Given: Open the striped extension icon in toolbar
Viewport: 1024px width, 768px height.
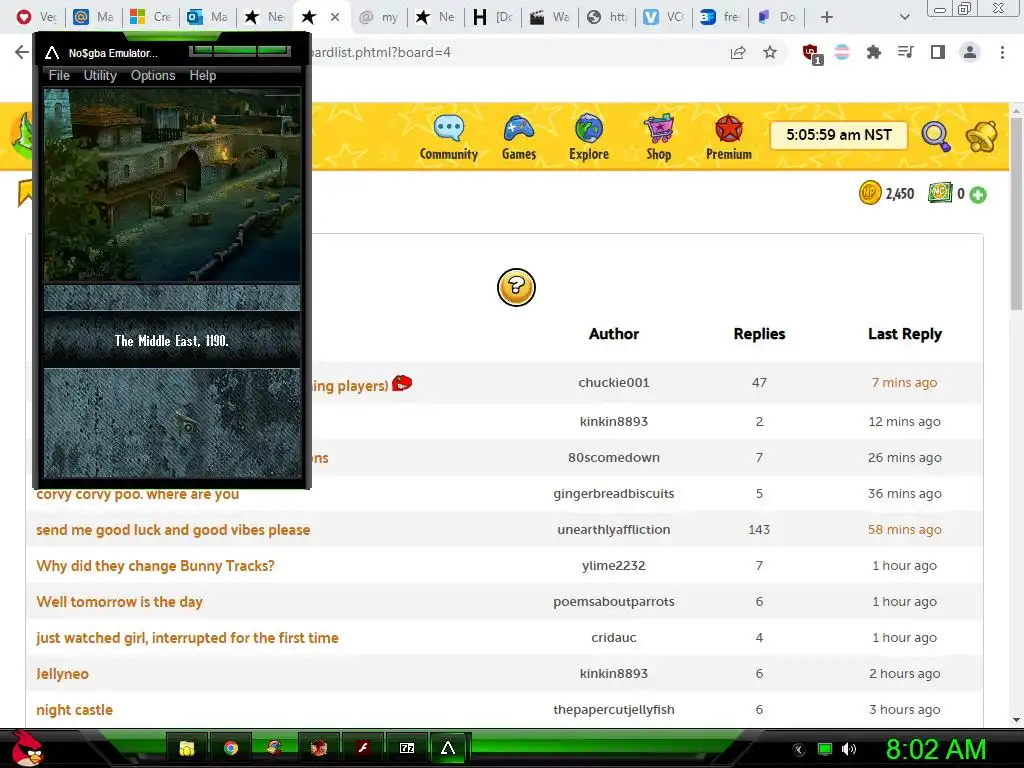Looking at the screenshot, I should coord(842,52).
